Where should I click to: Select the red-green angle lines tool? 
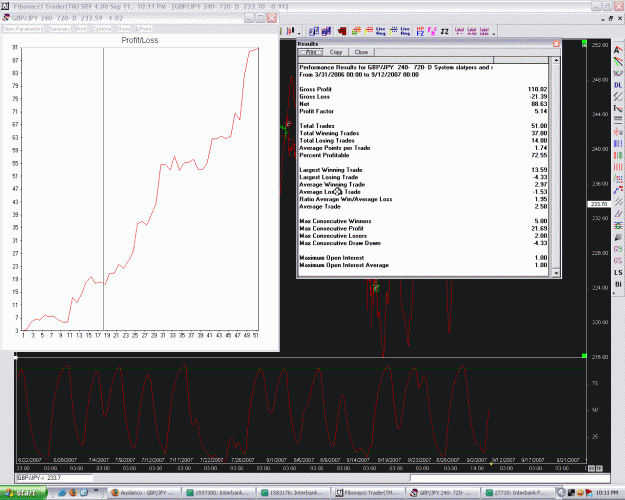(617, 62)
